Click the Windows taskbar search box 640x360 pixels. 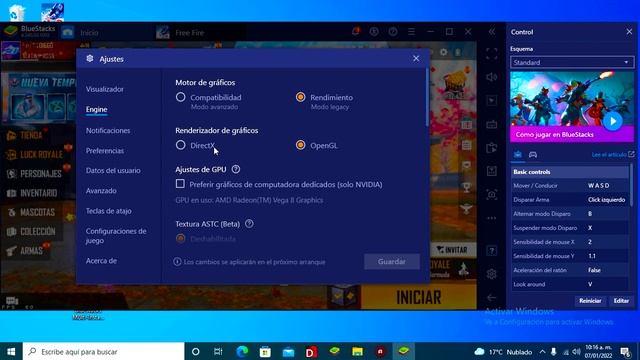104,351
